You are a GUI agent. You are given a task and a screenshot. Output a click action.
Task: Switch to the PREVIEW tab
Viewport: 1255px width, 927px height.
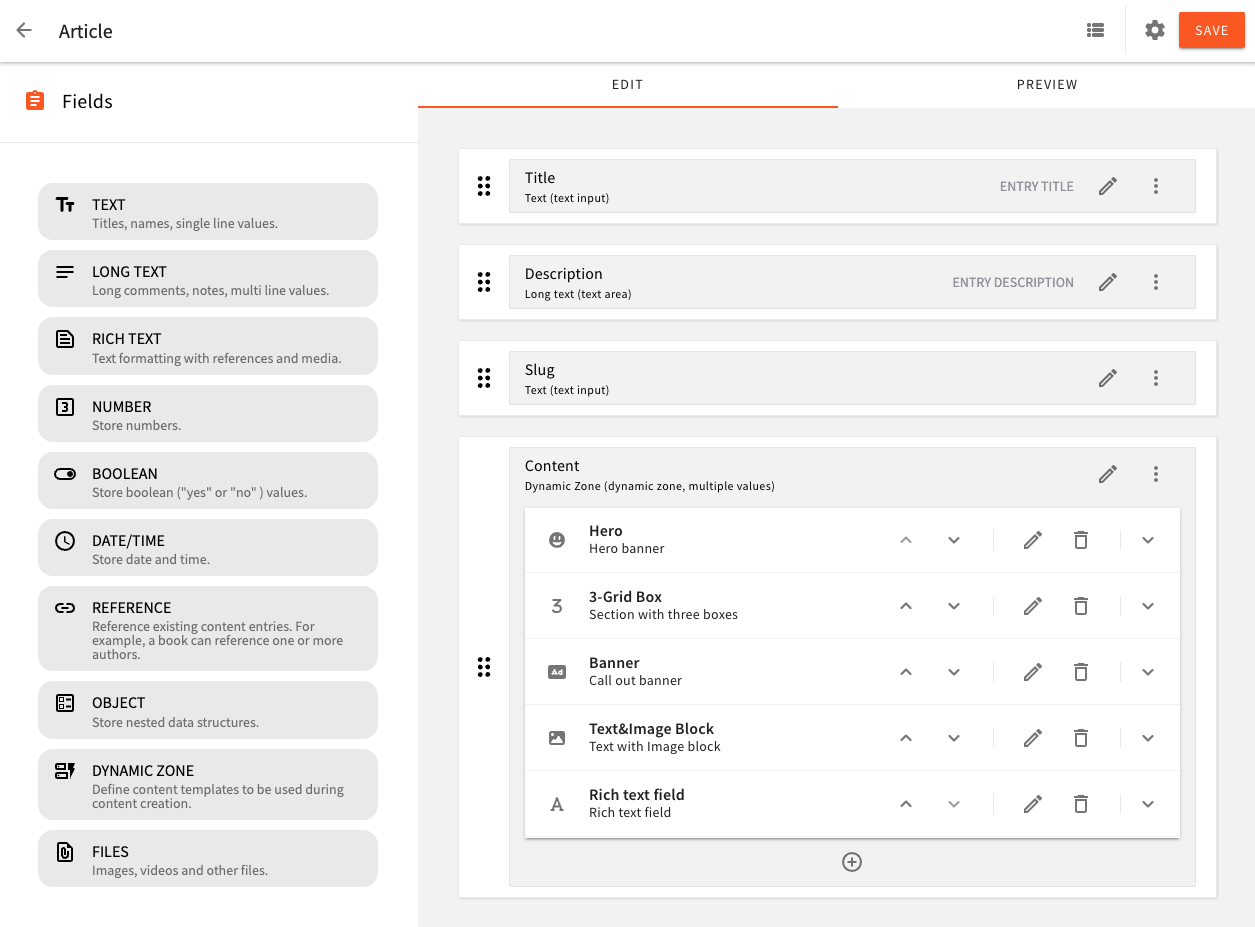tap(1047, 85)
